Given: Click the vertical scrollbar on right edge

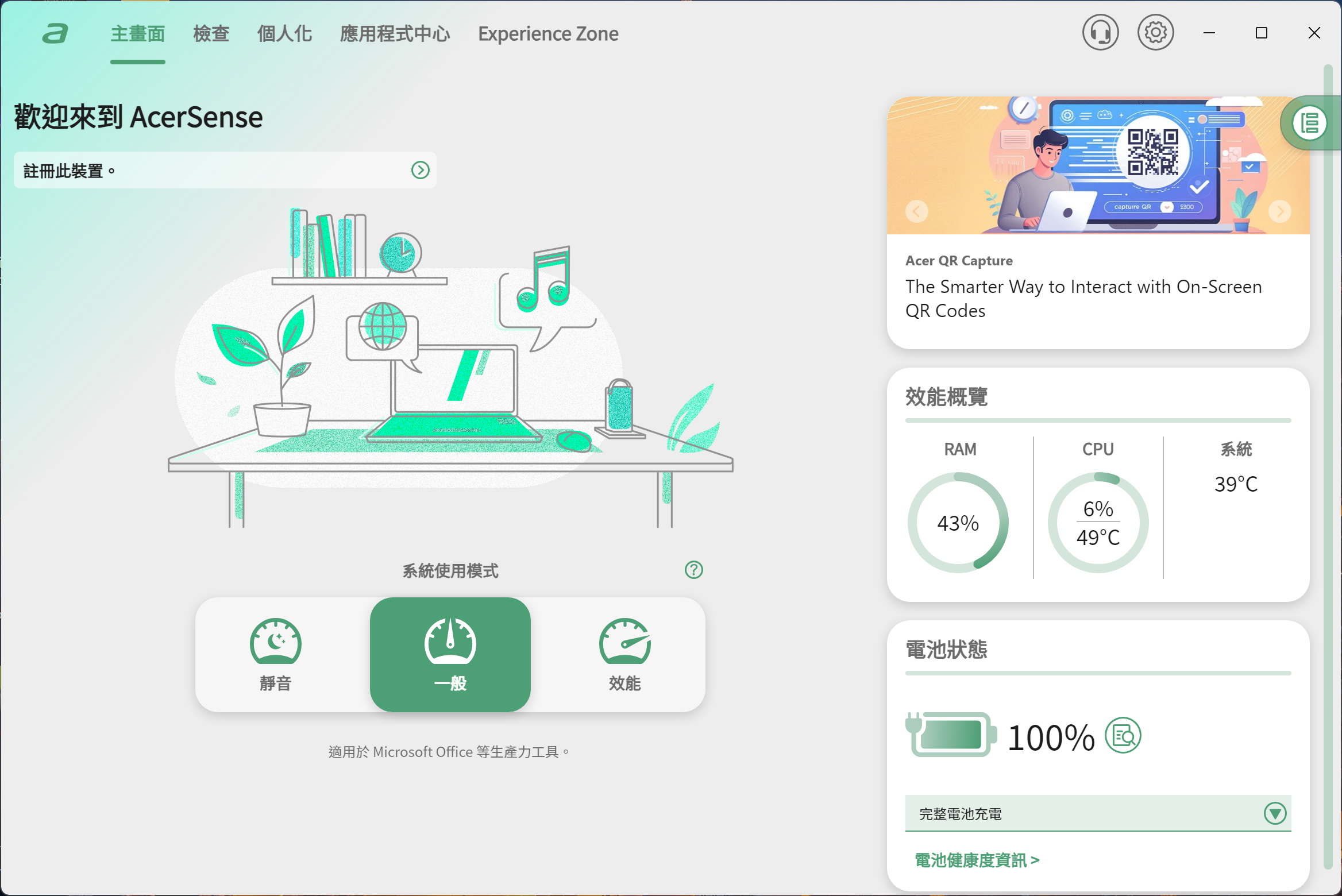Looking at the screenshot, I should click(1327, 459).
